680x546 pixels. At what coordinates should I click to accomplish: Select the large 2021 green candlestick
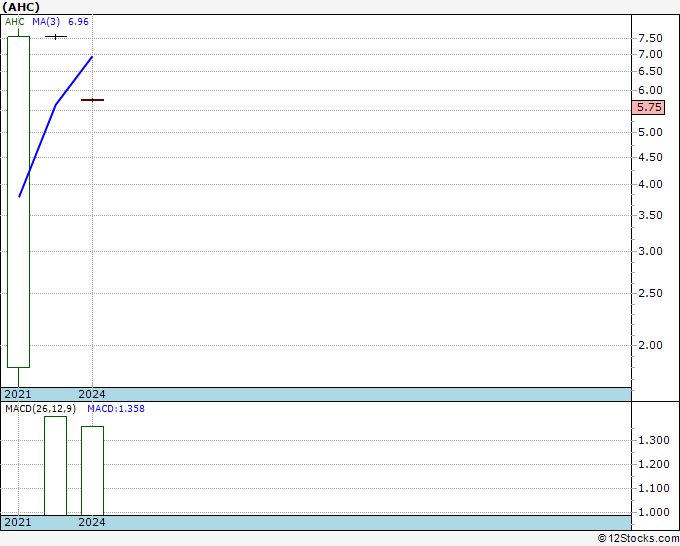(19, 202)
